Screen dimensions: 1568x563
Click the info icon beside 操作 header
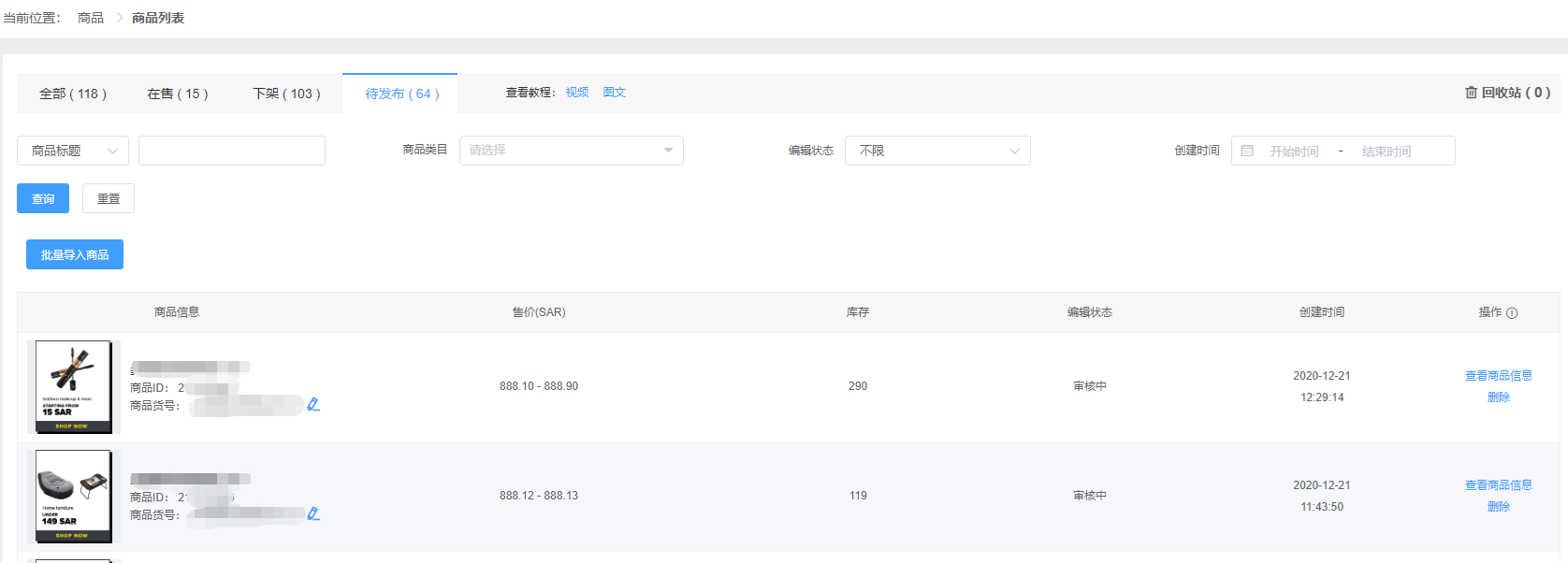click(x=1512, y=313)
